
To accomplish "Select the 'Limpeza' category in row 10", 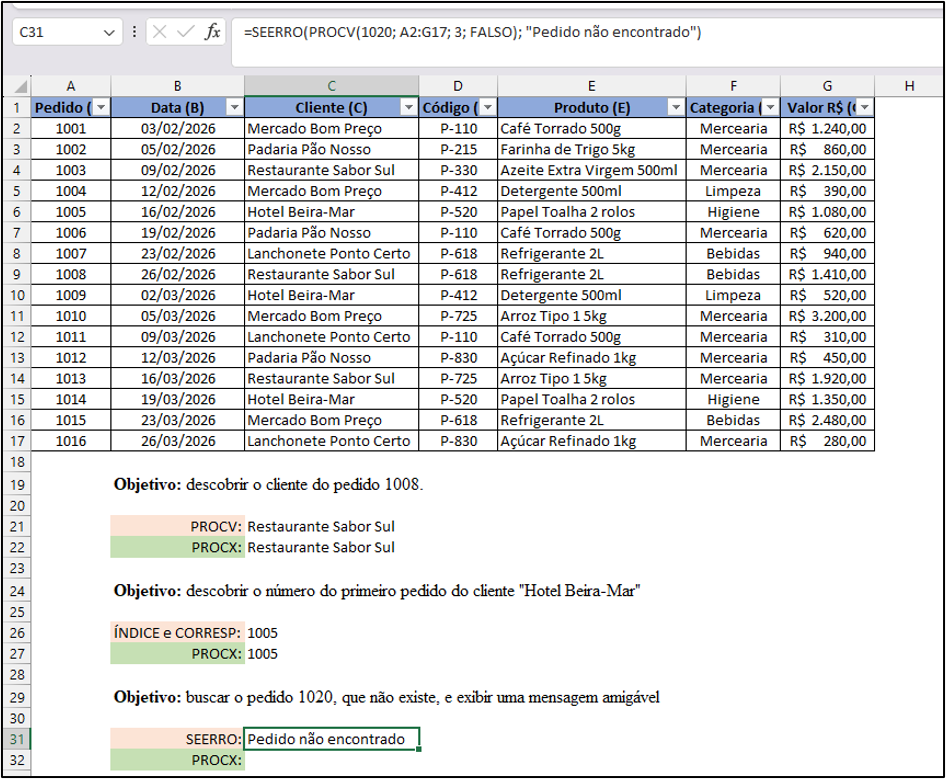I will coord(733,296).
